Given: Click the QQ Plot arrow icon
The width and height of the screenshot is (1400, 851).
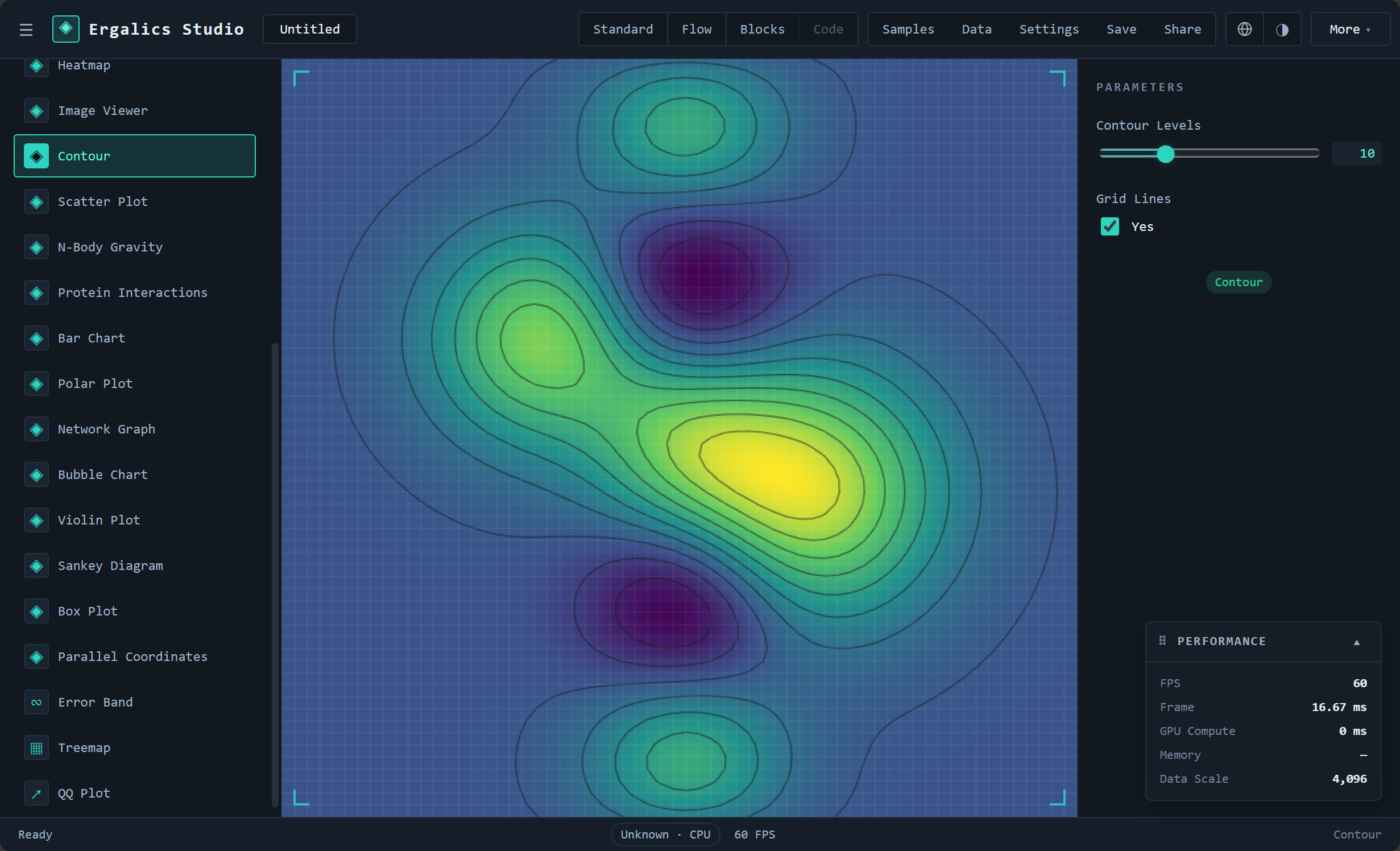Looking at the screenshot, I should (x=36, y=794).
